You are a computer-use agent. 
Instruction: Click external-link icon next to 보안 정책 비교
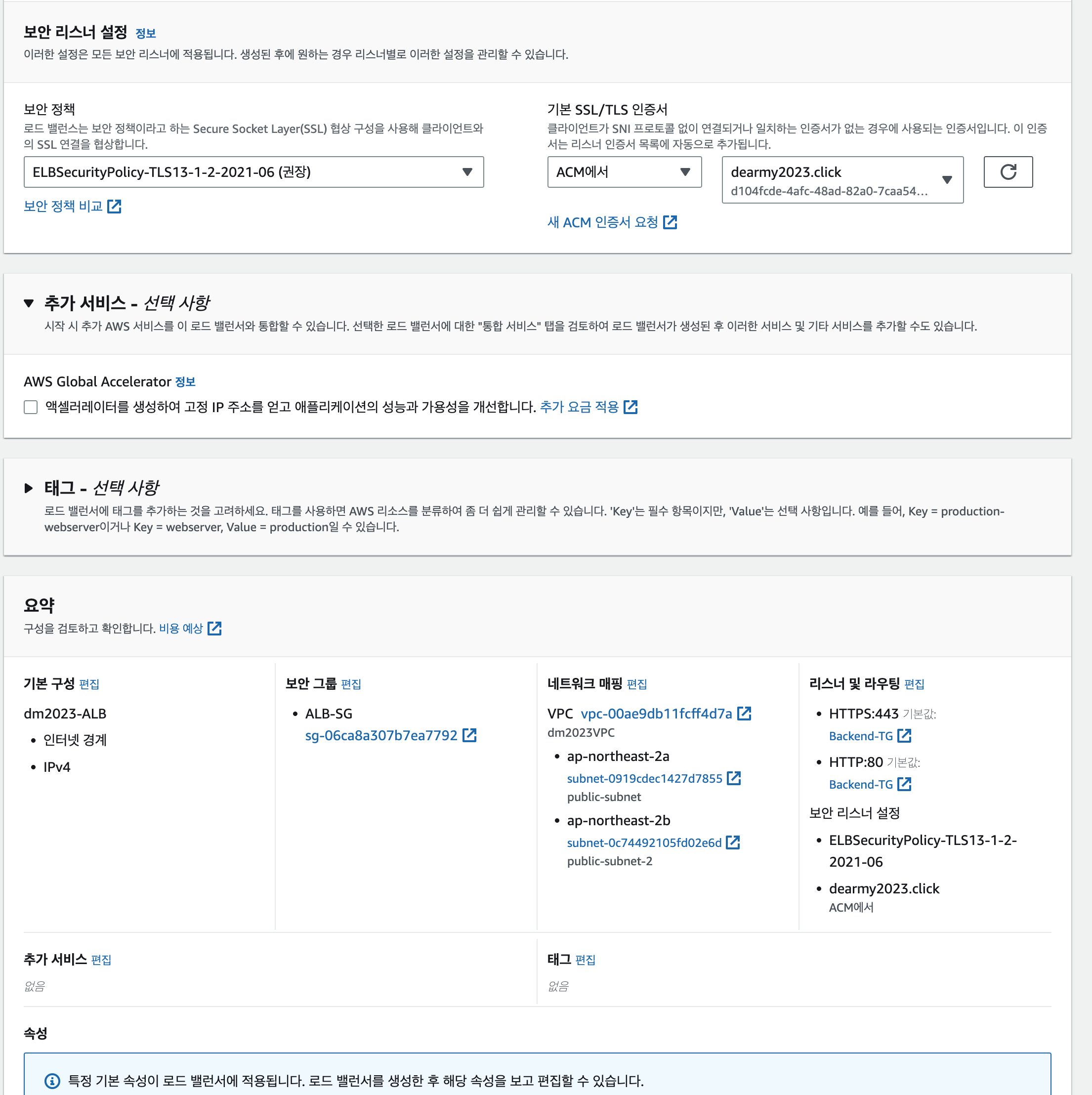pyautogui.click(x=115, y=207)
